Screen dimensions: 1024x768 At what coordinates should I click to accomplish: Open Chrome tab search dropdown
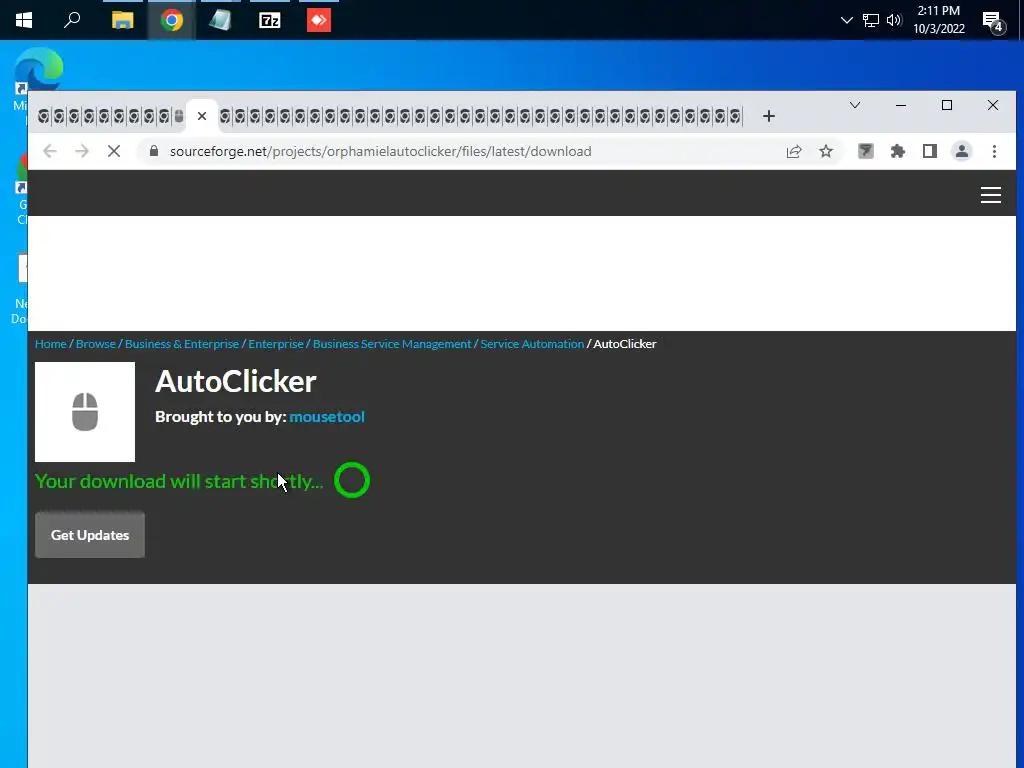[854, 105]
